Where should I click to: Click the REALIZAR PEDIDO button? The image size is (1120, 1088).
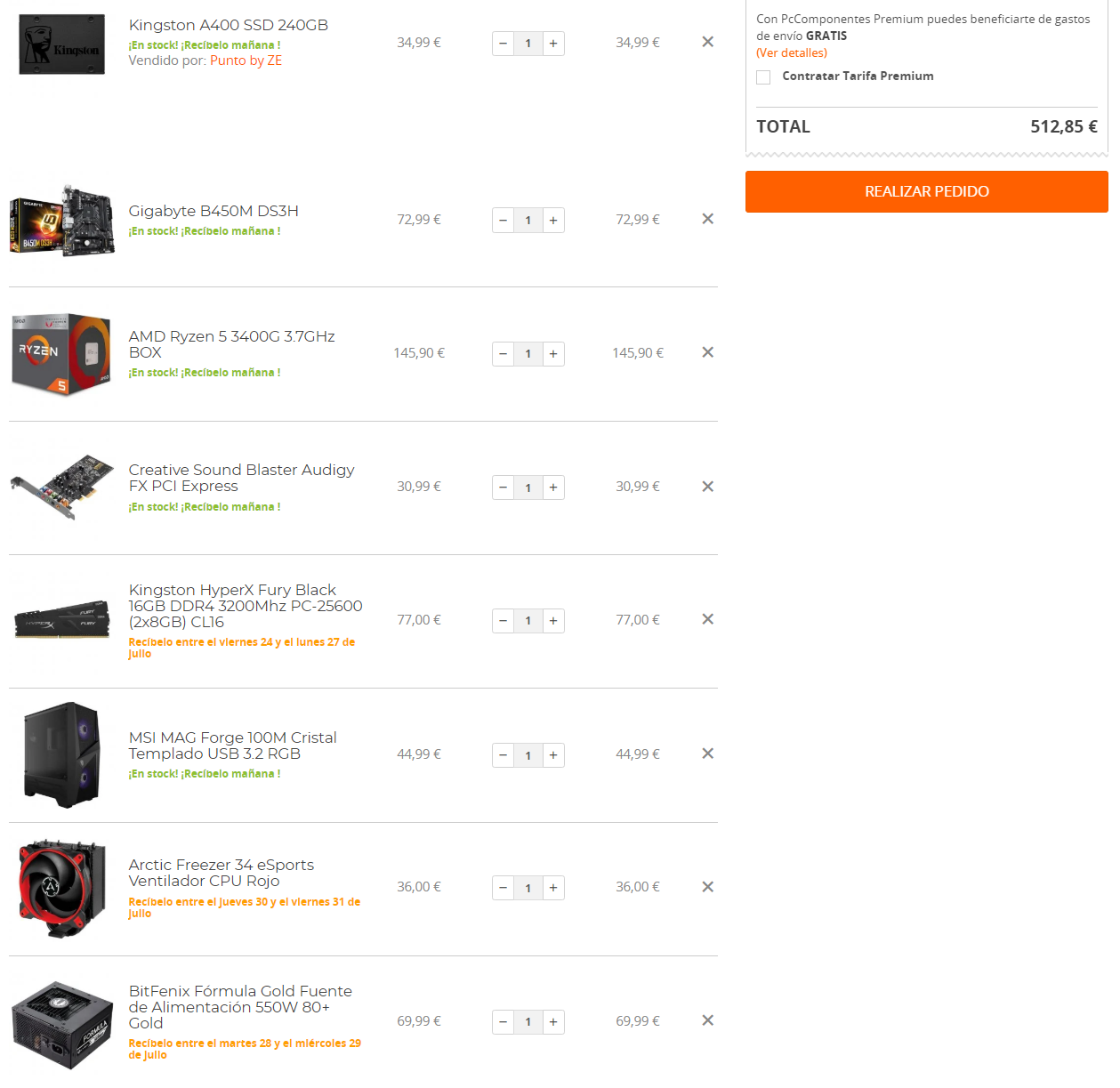click(927, 191)
